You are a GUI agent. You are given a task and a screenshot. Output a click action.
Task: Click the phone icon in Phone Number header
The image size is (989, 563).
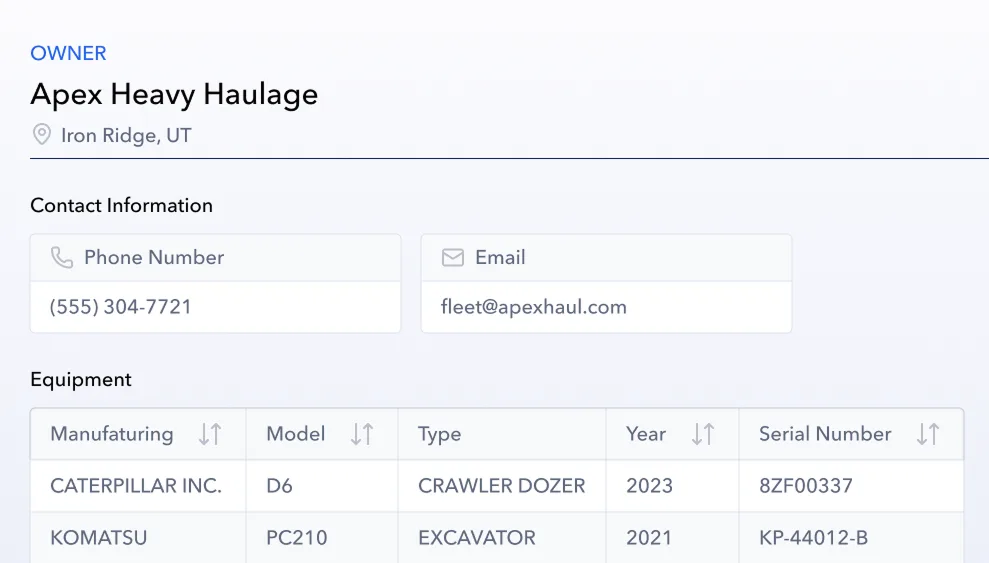[62, 258]
